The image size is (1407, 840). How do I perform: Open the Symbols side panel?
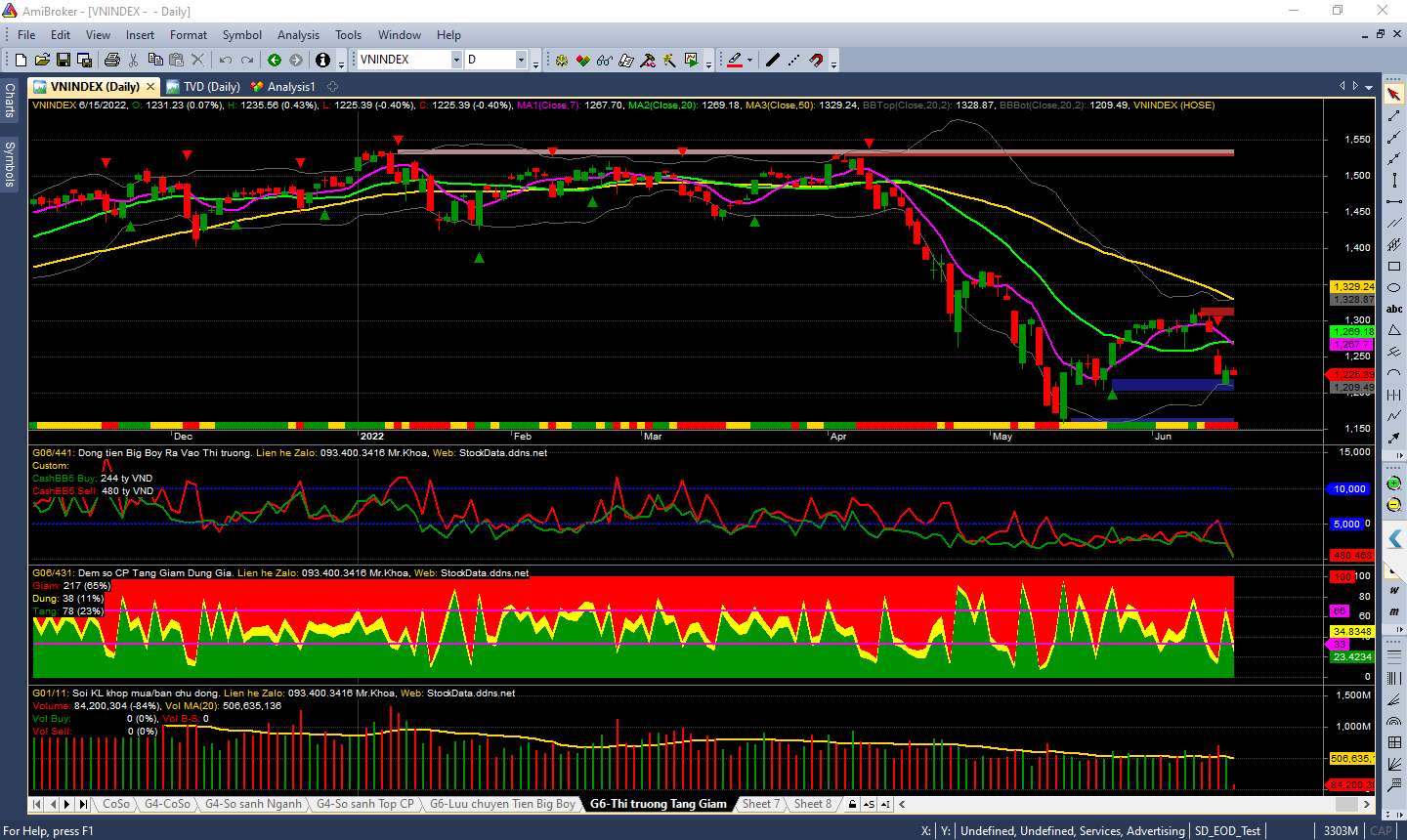[x=9, y=163]
